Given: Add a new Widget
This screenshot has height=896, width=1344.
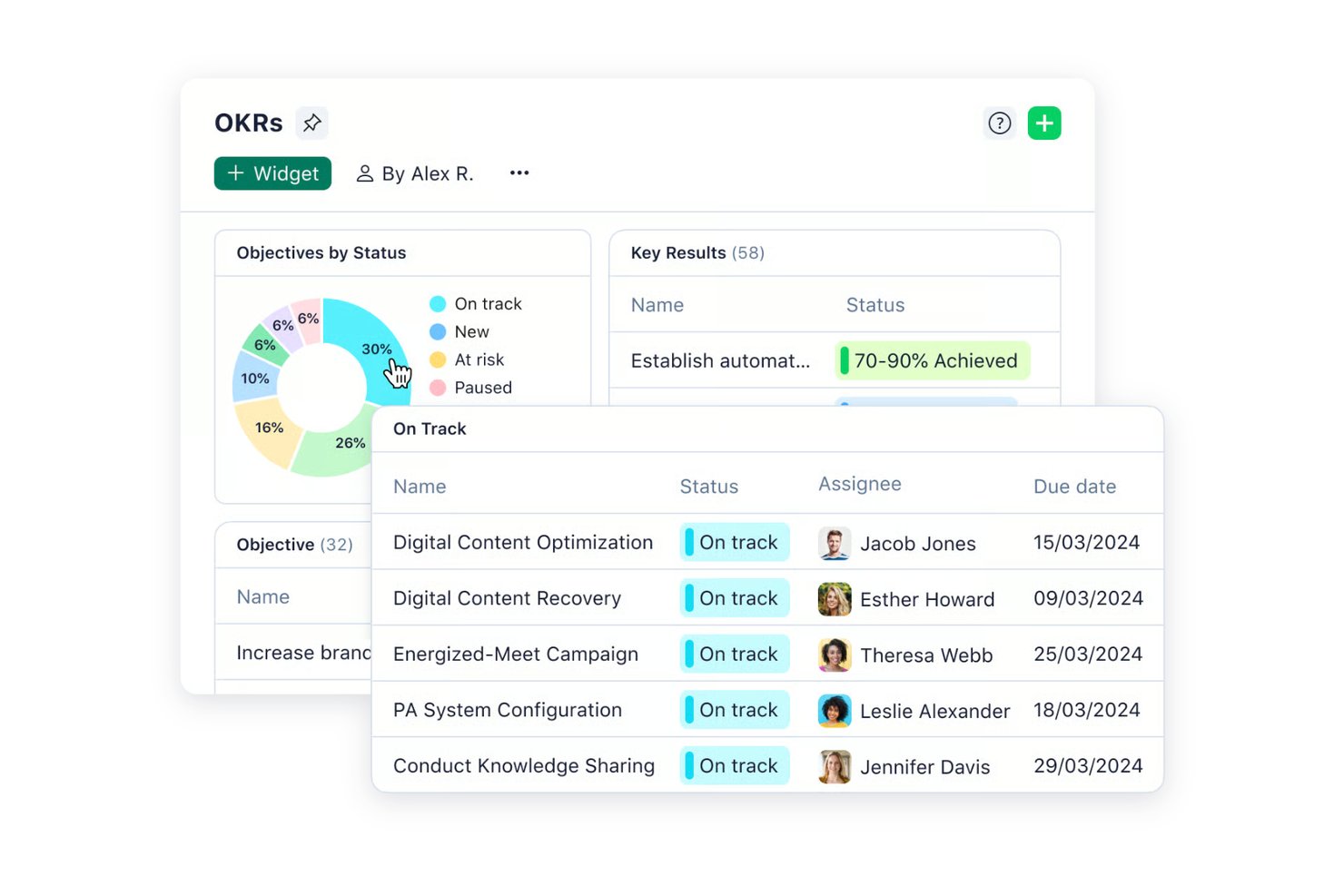Looking at the screenshot, I should click(x=272, y=173).
